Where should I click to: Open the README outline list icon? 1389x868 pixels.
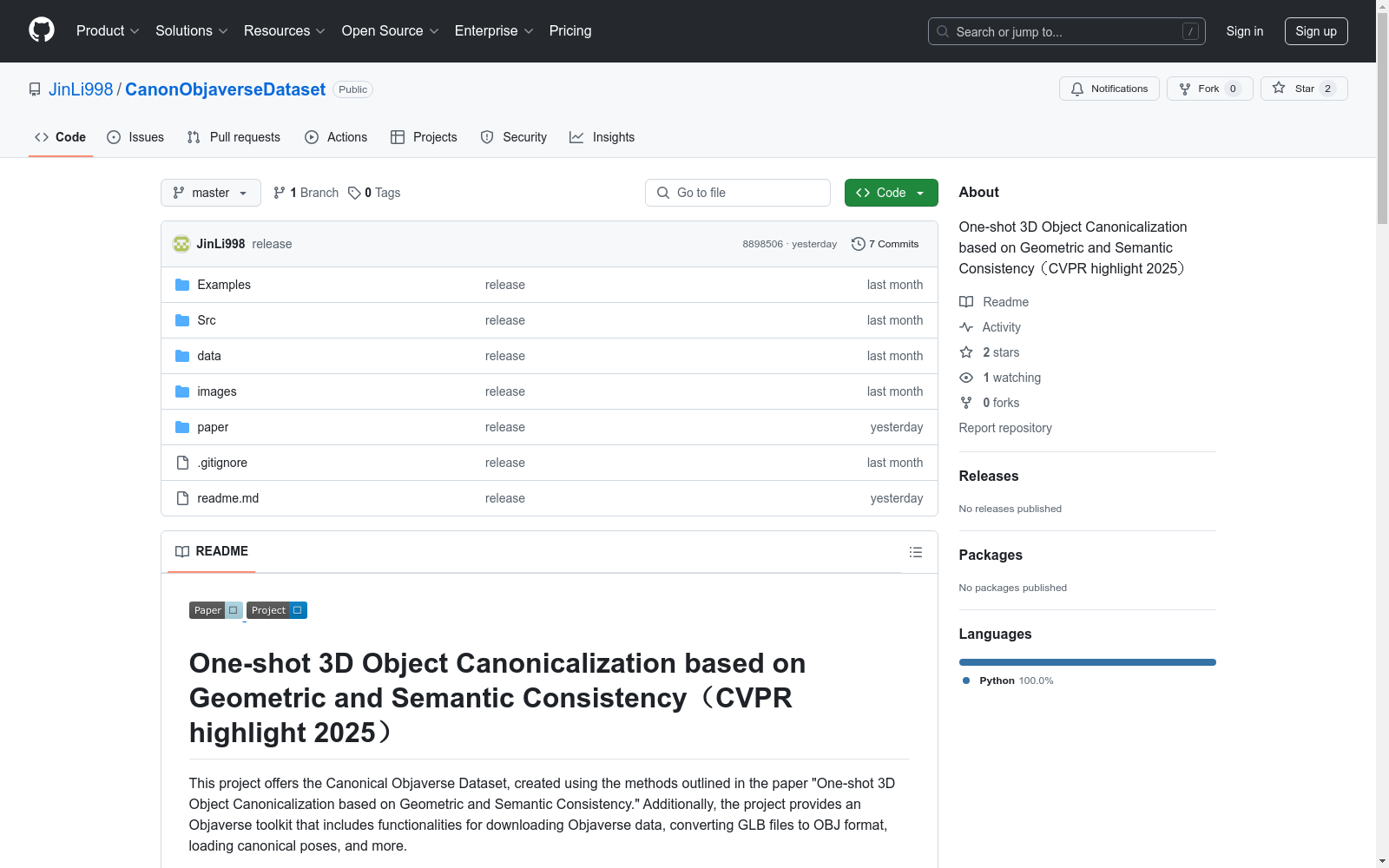(x=916, y=552)
